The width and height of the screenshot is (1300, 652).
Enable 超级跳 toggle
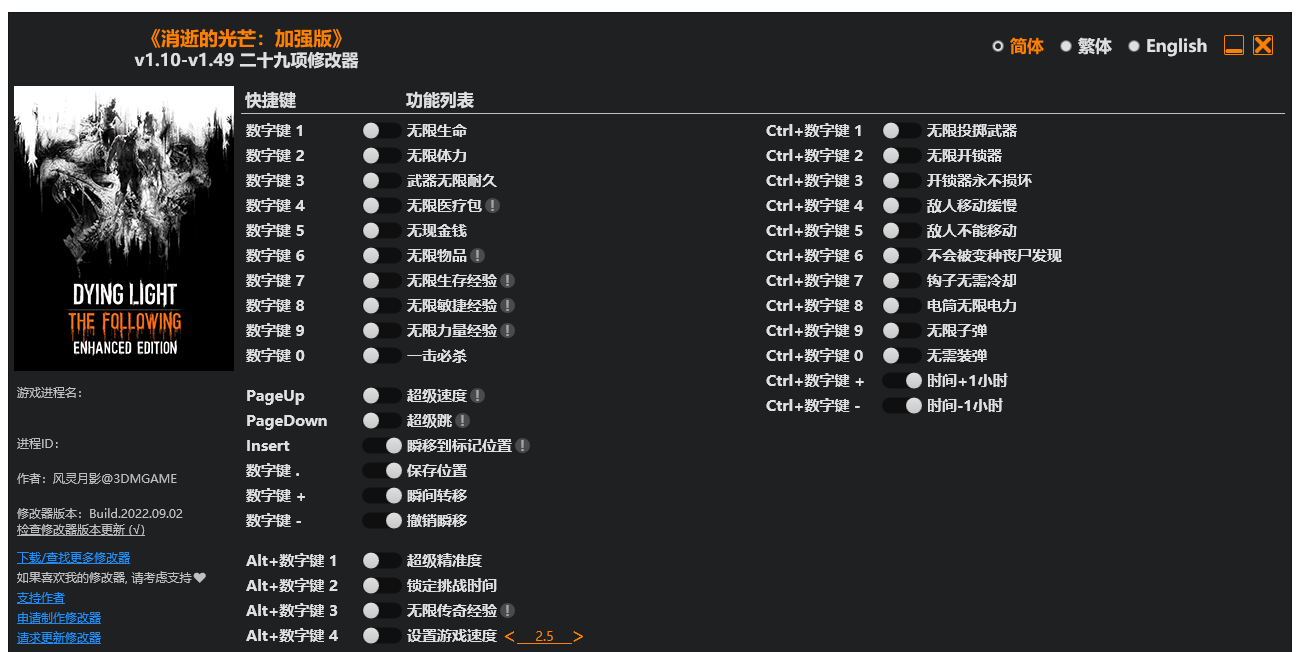point(381,421)
